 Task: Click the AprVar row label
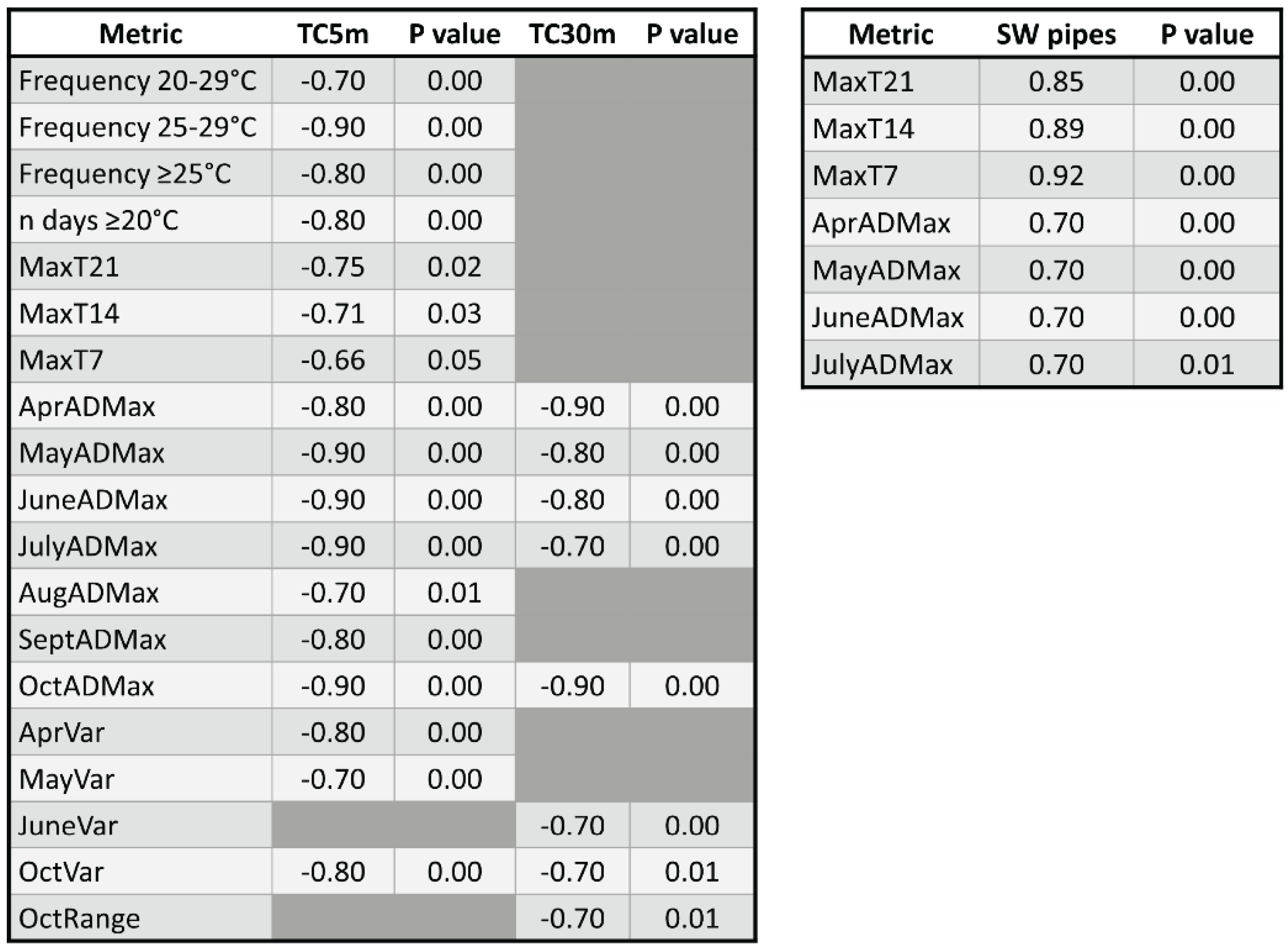click(62, 733)
